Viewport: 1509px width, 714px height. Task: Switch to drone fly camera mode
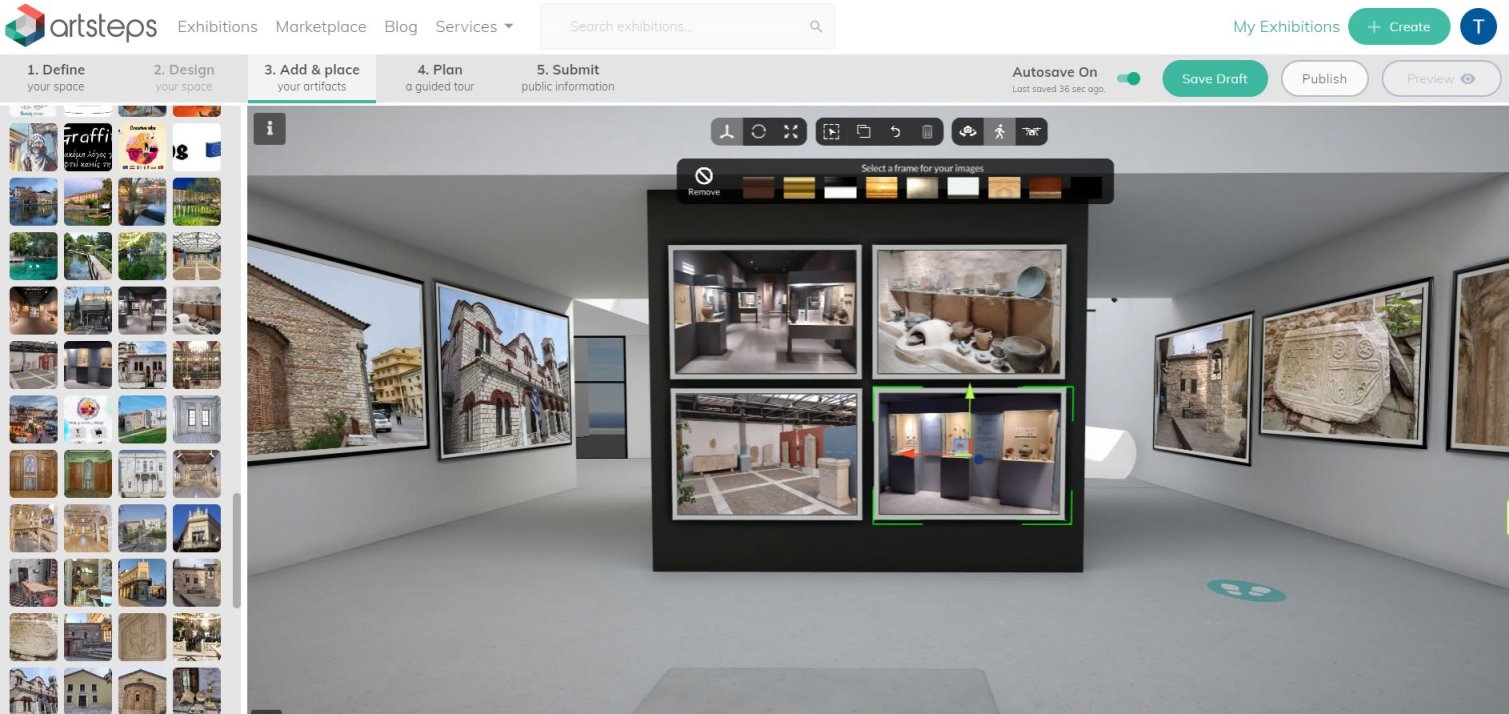(x=1031, y=132)
